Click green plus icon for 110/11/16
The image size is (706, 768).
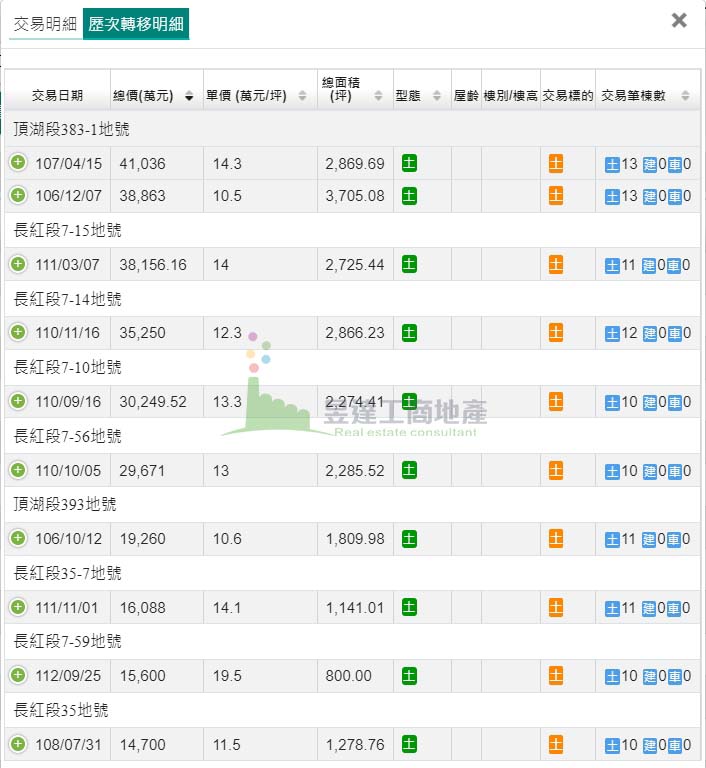pos(18,332)
